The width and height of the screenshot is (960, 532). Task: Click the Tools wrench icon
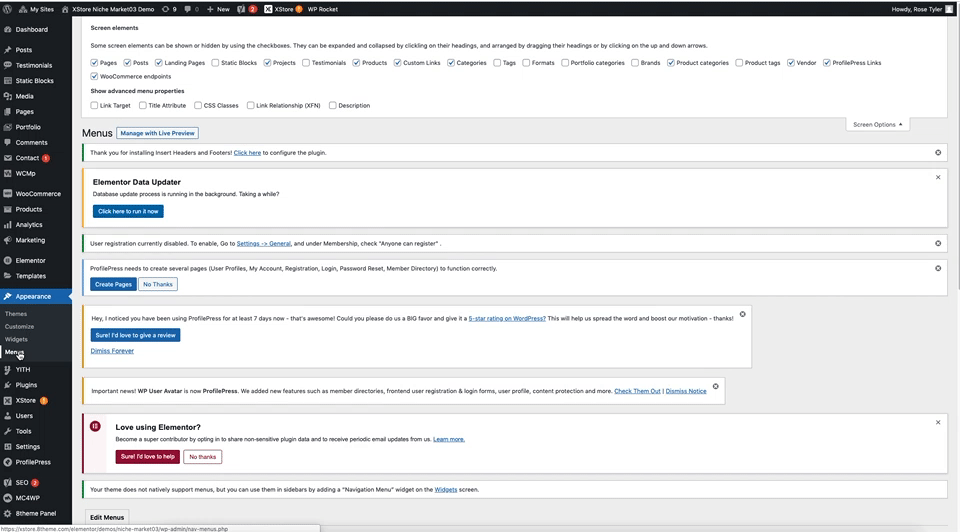pyautogui.click(x=7, y=431)
